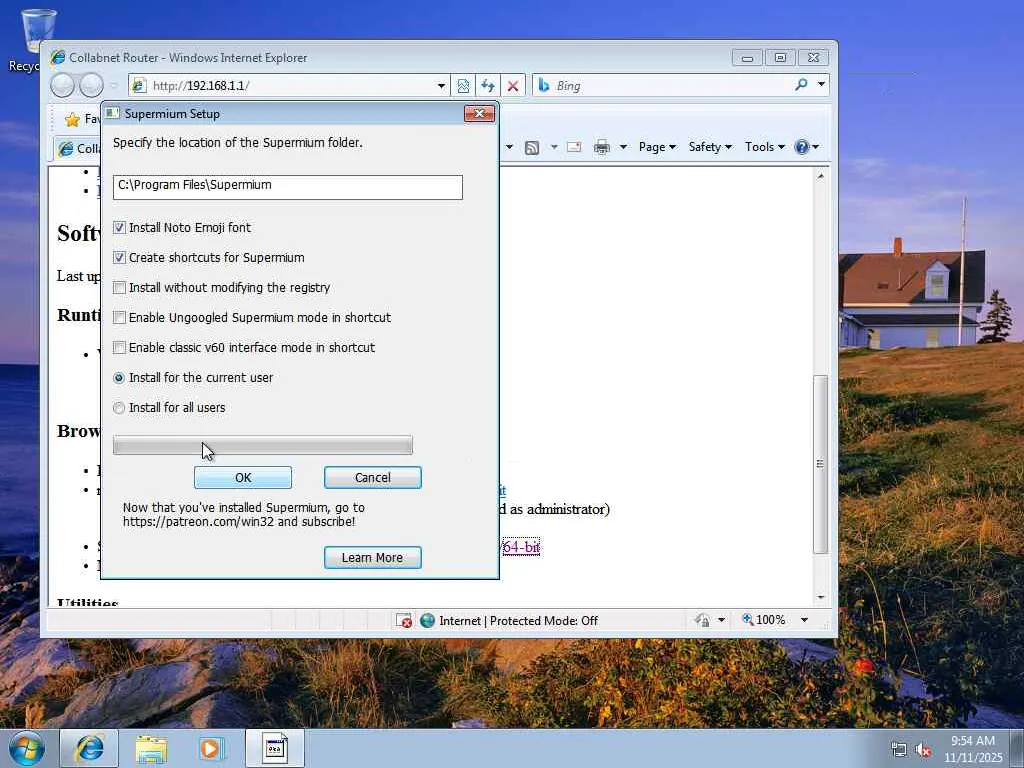The height and width of the screenshot is (768, 1024).
Task: Open the privacy dropdown arrow in status bar
Action: [721, 620]
